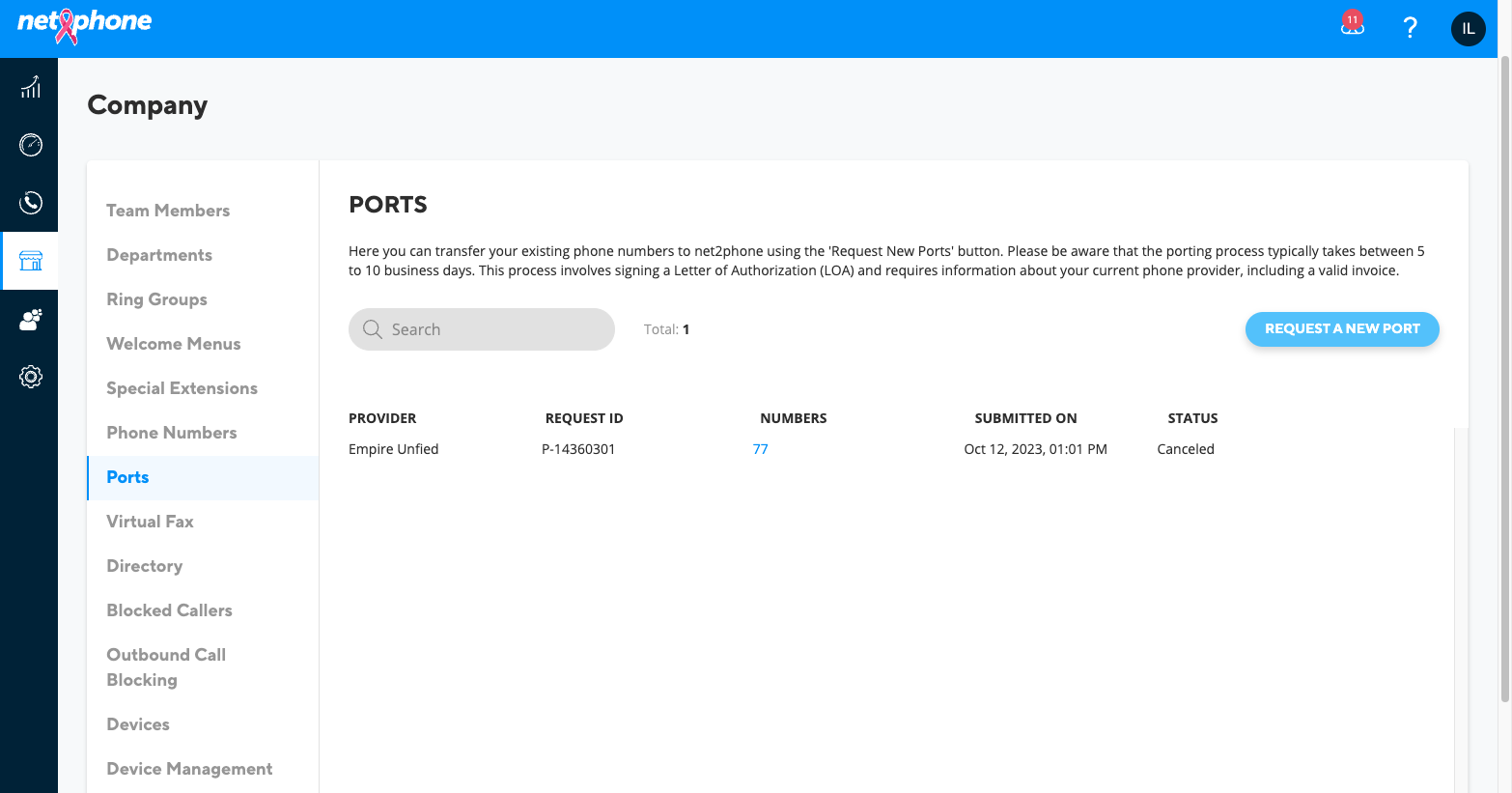Select the Ports menu item

[203, 477]
